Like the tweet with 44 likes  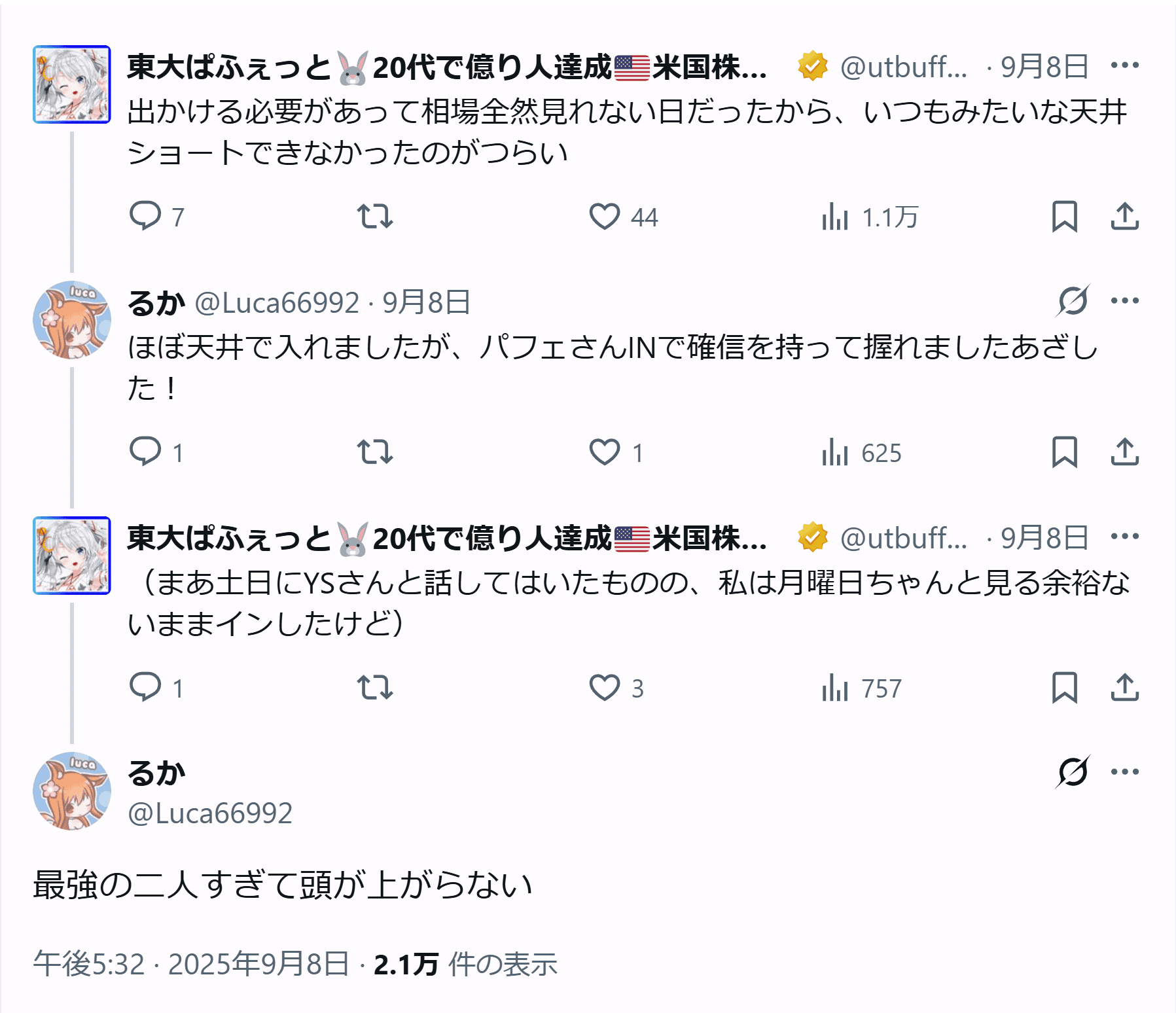[x=605, y=217]
